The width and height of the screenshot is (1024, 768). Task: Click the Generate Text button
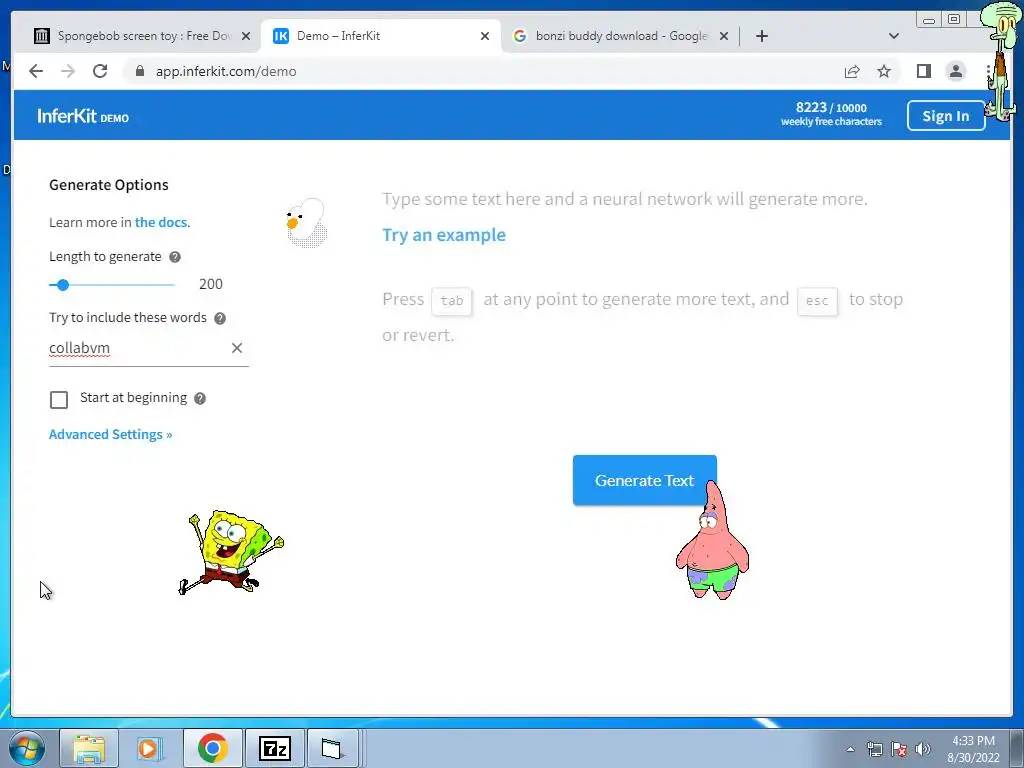tap(645, 480)
